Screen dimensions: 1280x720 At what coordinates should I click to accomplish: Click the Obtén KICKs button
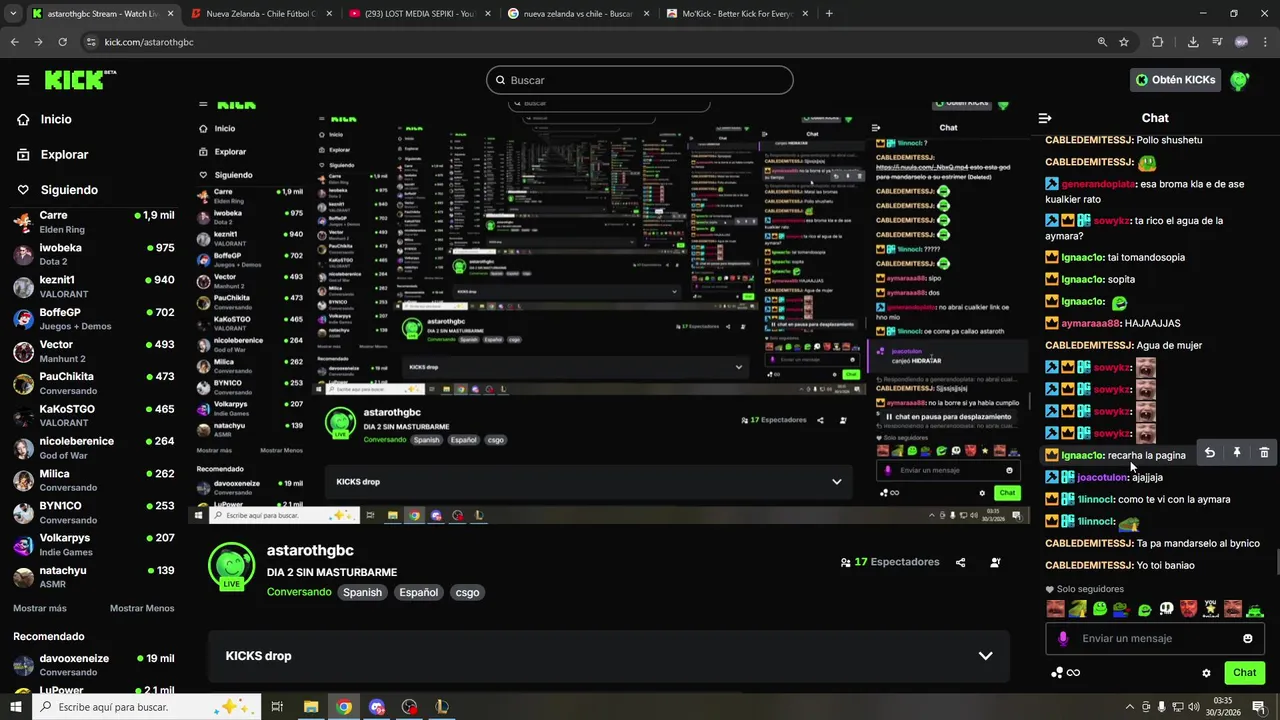pyautogui.click(x=1175, y=80)
